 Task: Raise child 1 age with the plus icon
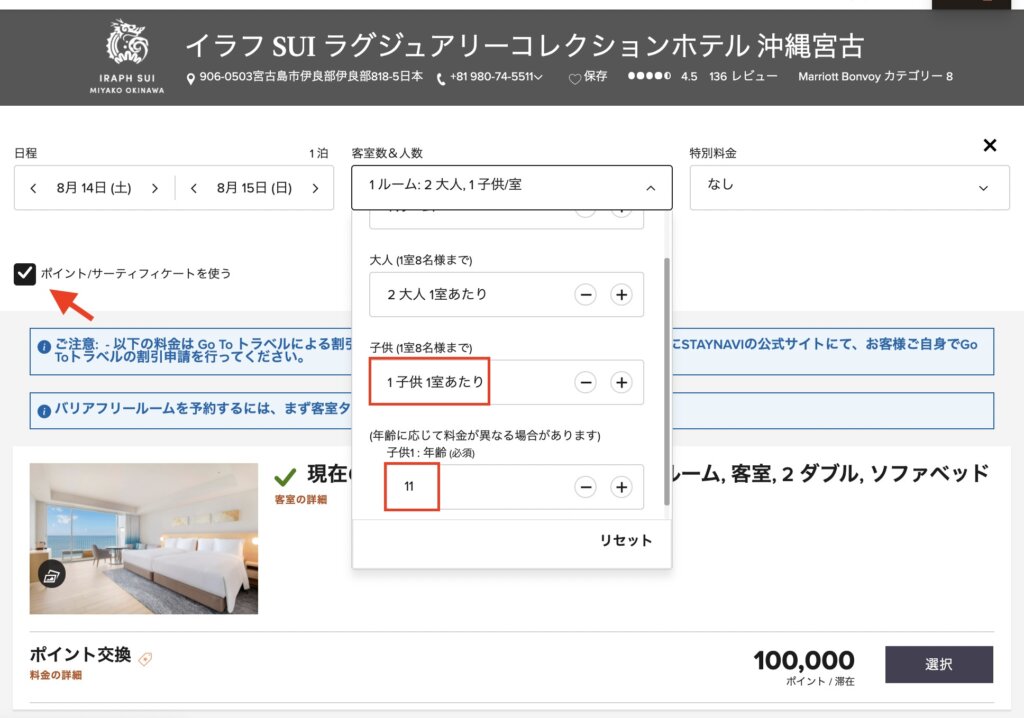click(621, 487)
